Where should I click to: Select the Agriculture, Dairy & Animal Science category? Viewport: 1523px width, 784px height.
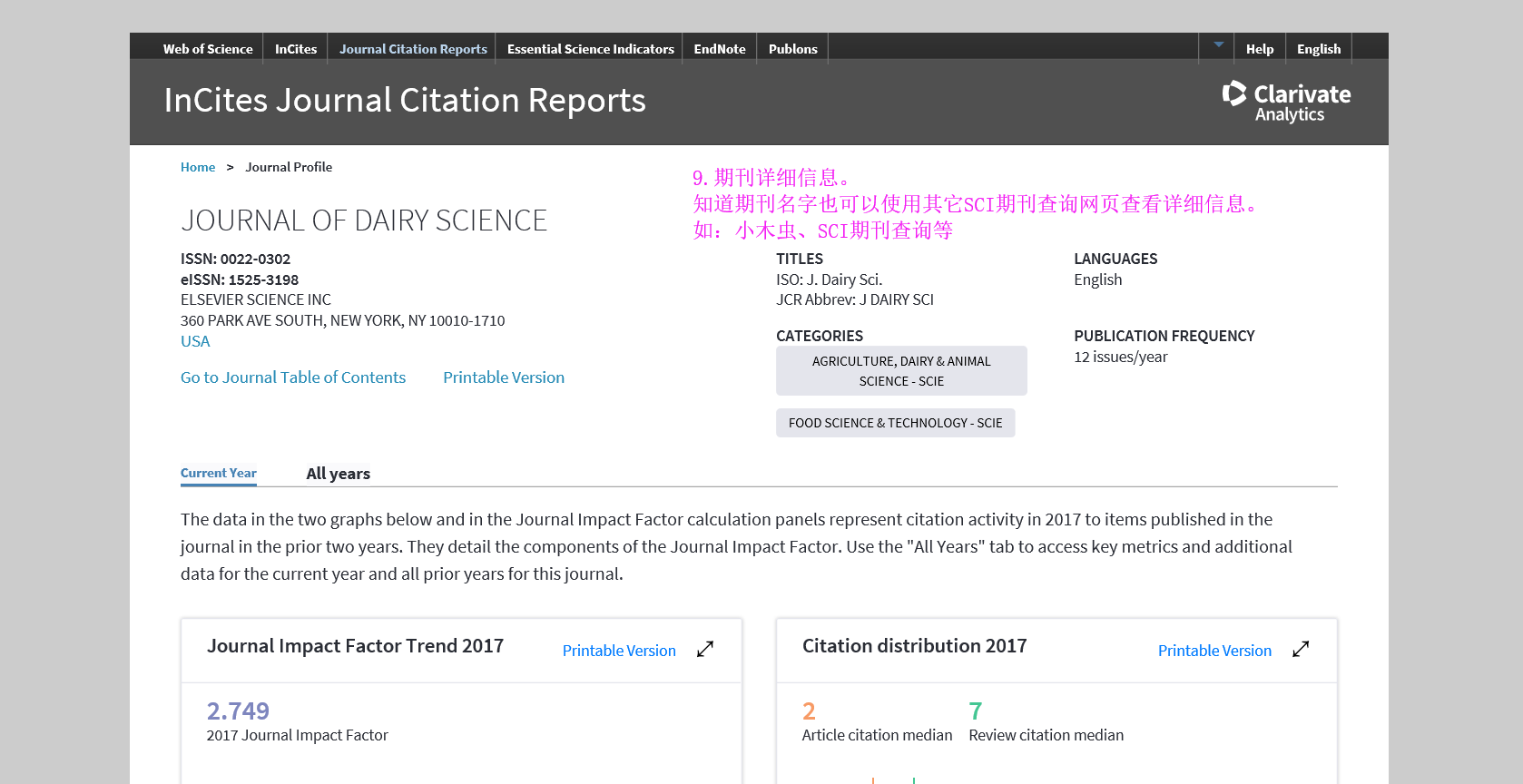click(x=901, y=371)
